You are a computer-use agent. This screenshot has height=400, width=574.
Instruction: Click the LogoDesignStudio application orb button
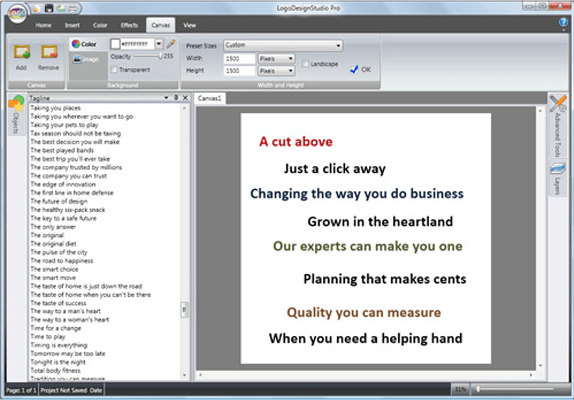tap(17, 14)
